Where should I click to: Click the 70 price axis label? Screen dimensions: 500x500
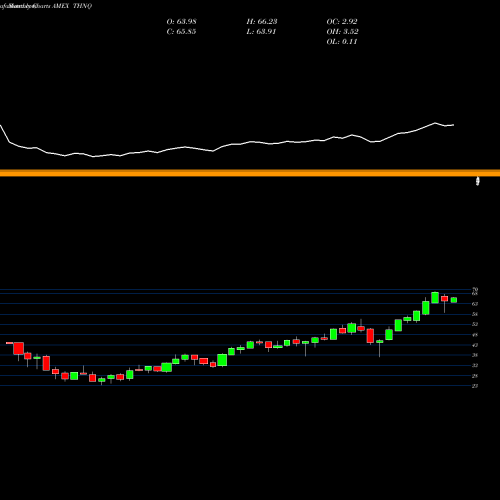(x=475, y=289)
